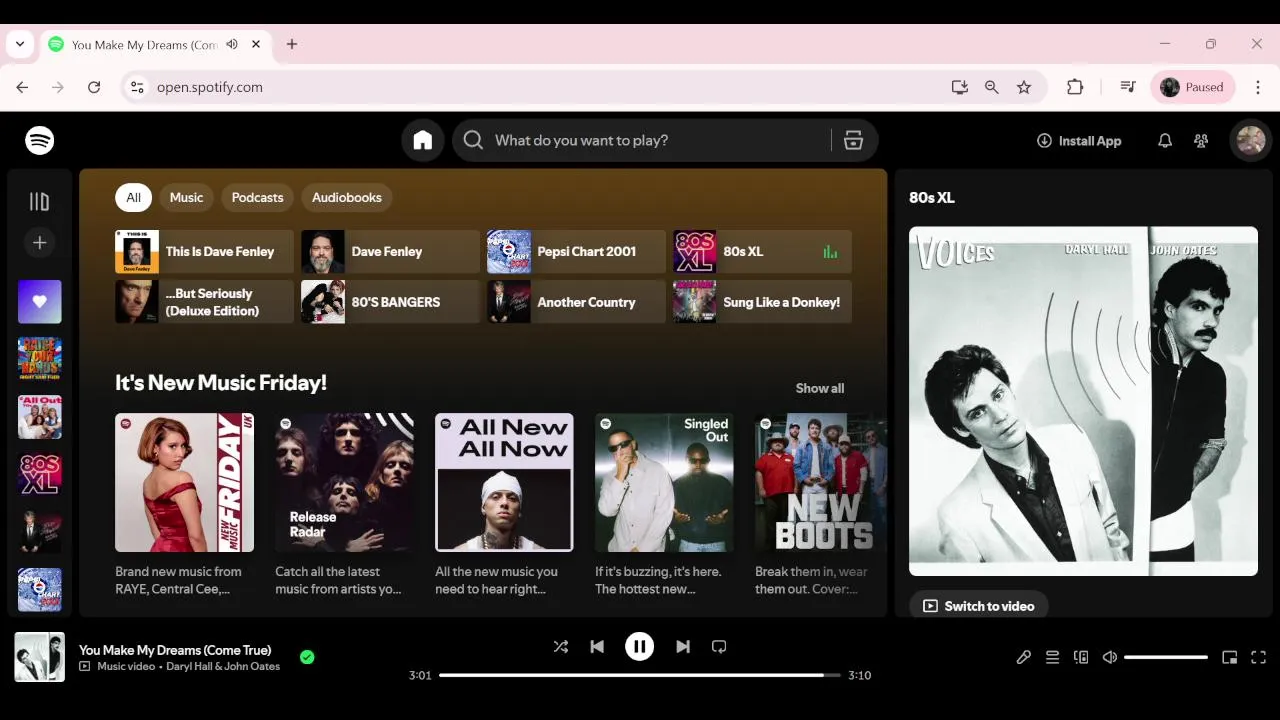Go to the Home button
The height and width of the screenshot is (720, 1280).
tap(423, 141)
